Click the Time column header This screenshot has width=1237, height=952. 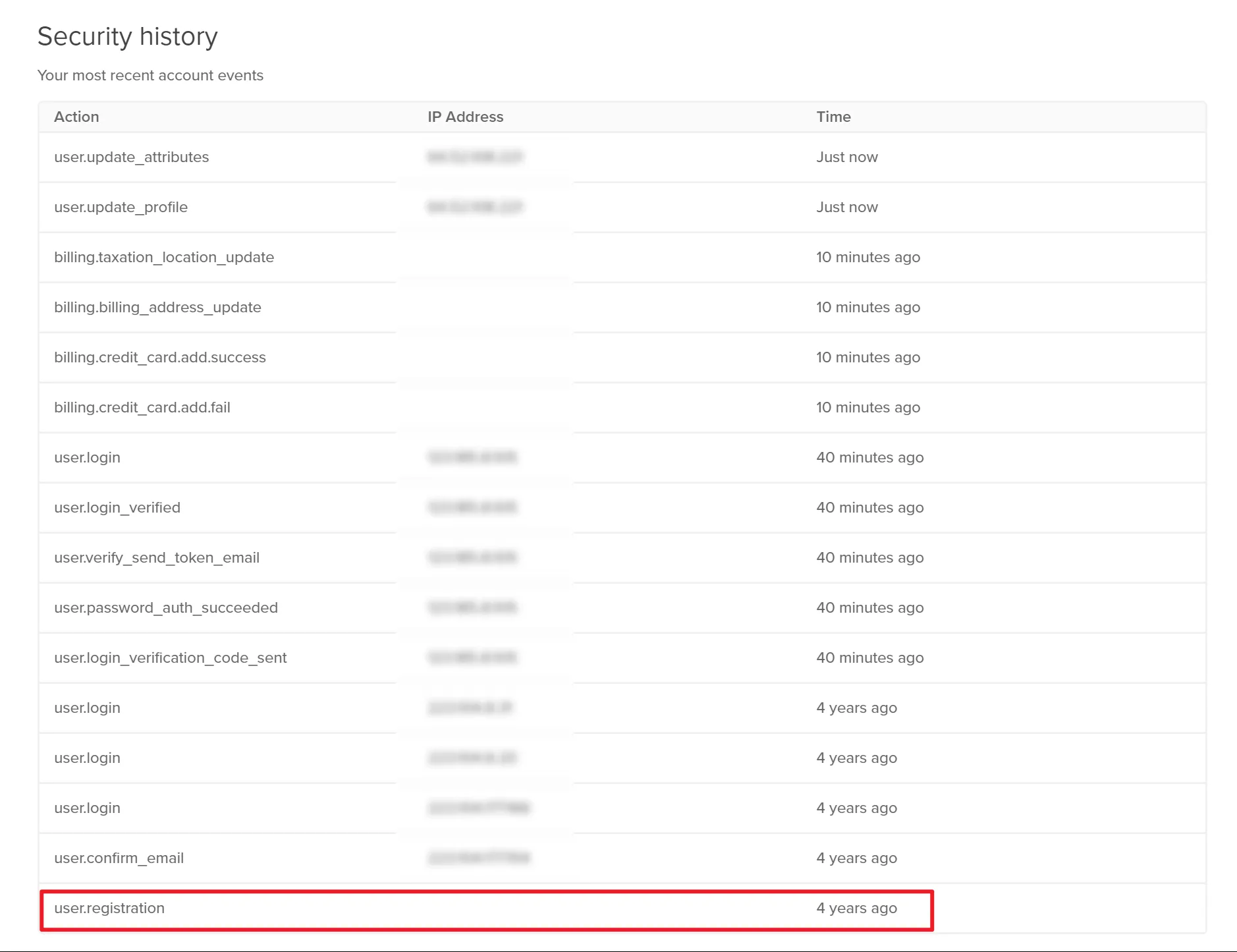833,117
